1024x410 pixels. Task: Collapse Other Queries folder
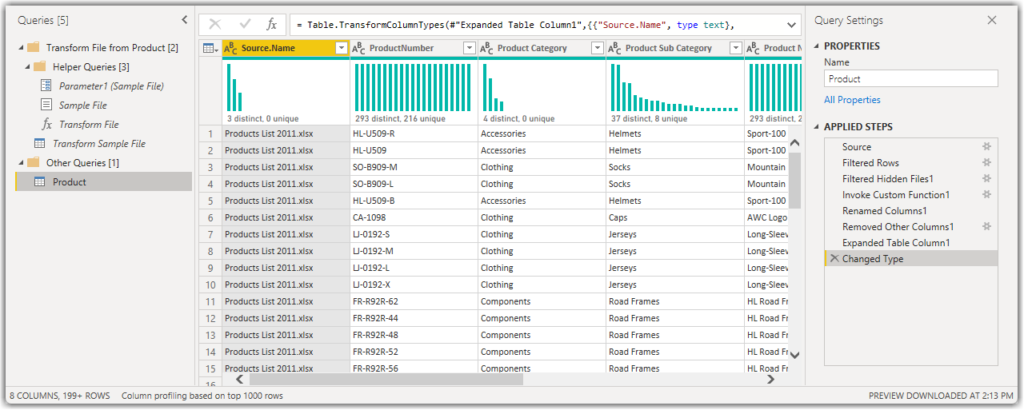coord(21,163)
